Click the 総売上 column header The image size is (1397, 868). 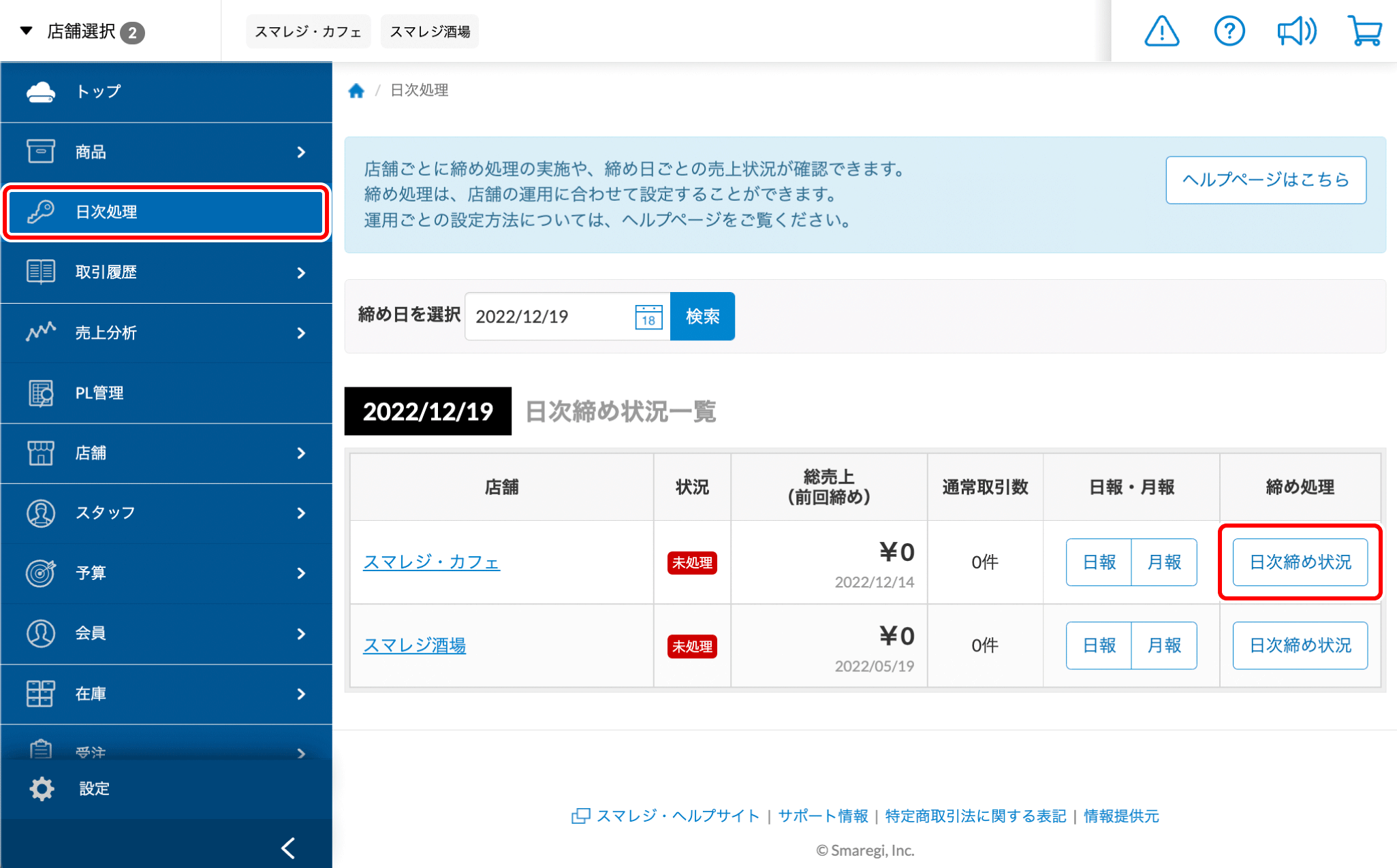[x=828, y=487]
